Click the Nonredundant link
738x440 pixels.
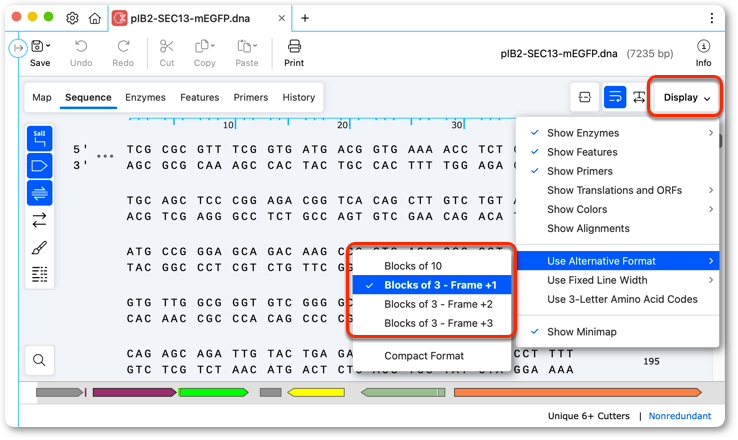[x=680, y=416]
